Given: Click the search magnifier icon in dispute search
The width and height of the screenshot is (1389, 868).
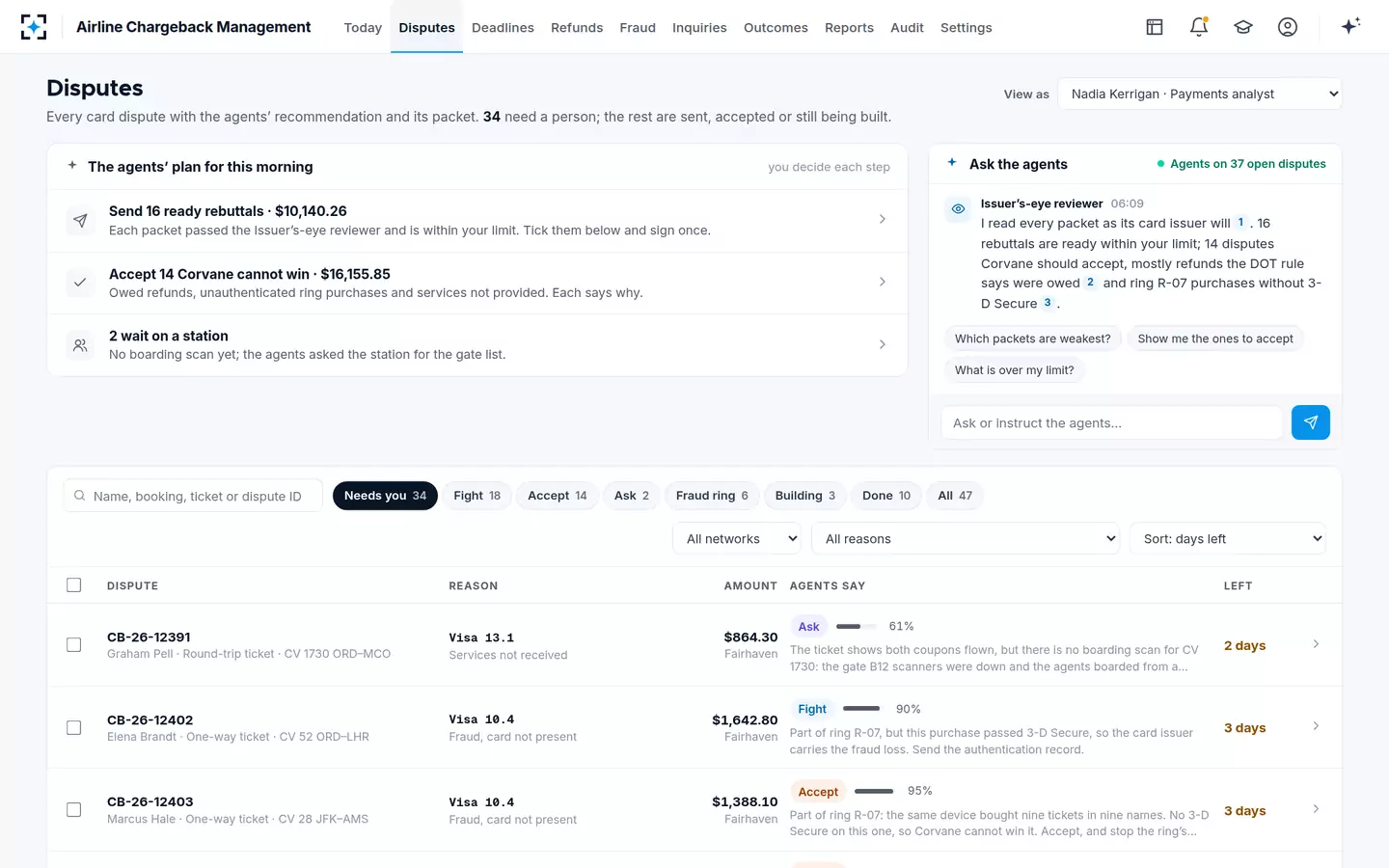Looking at the screenshot, I should point(80,496).
